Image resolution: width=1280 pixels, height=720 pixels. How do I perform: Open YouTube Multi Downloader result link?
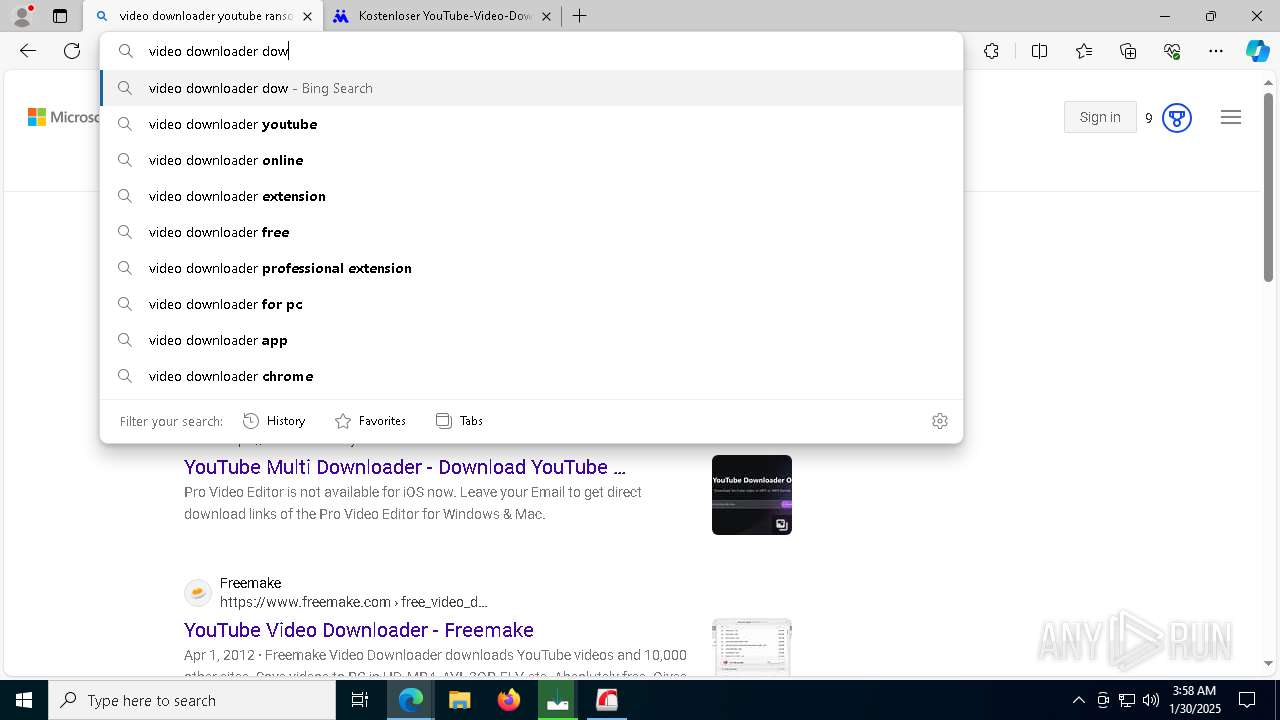[405, 467]
